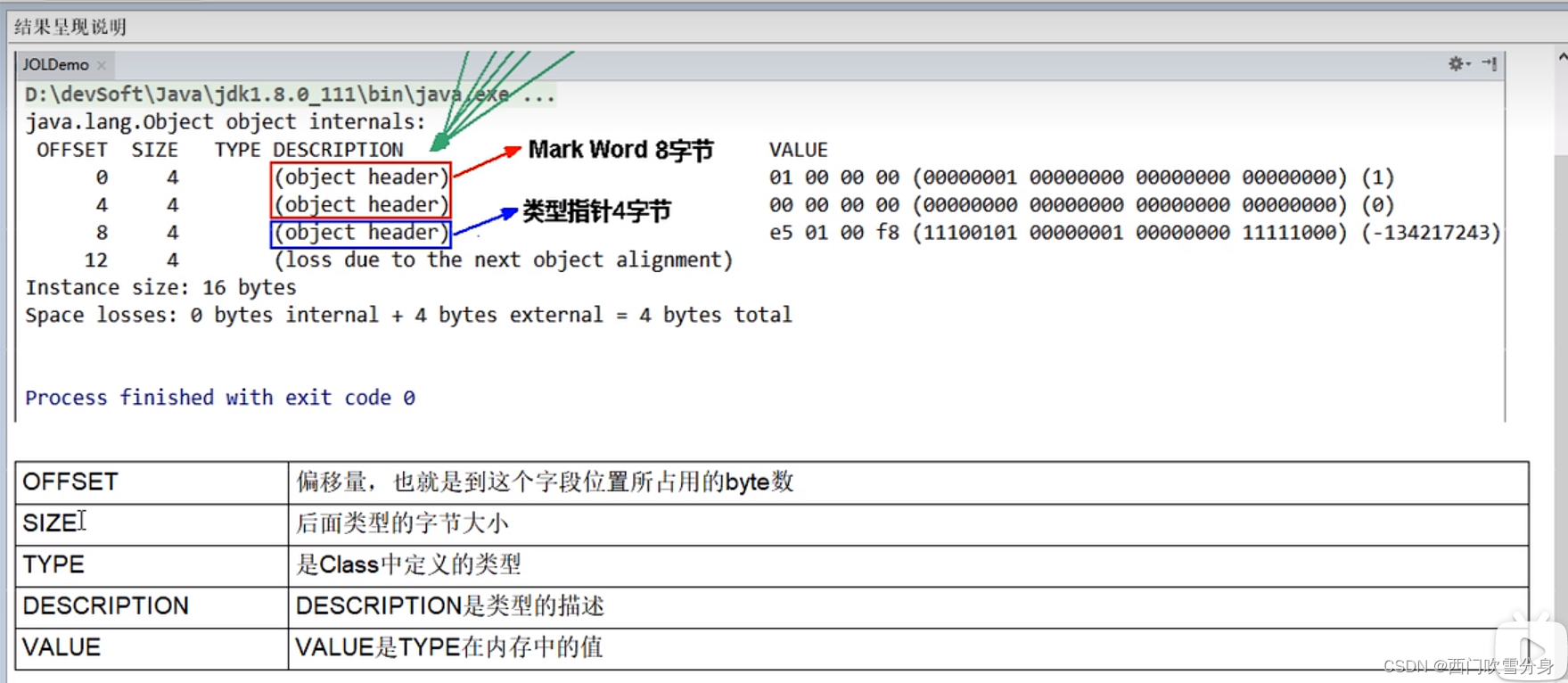Click 'loss due to the next object alignment'

pos(503,260)
